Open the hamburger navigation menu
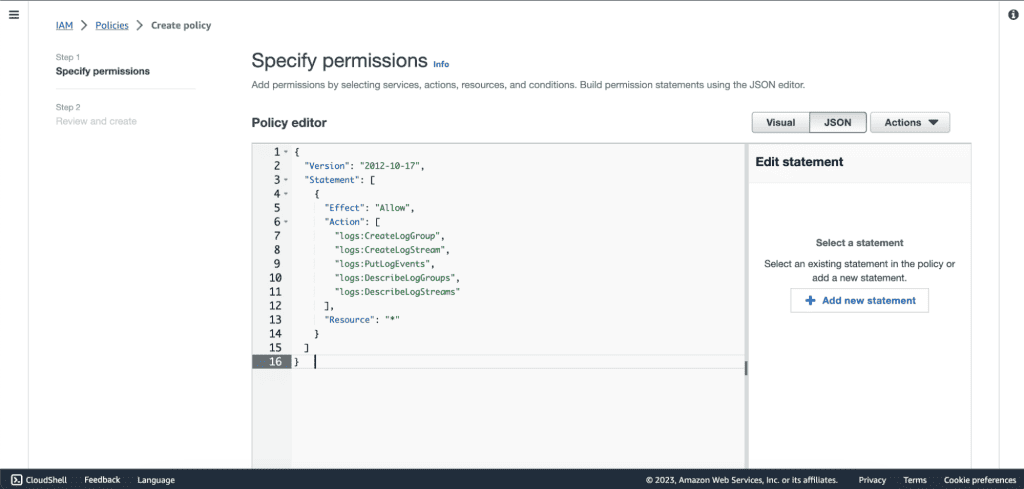This screenshot has height=489, width=1024. 14,14
